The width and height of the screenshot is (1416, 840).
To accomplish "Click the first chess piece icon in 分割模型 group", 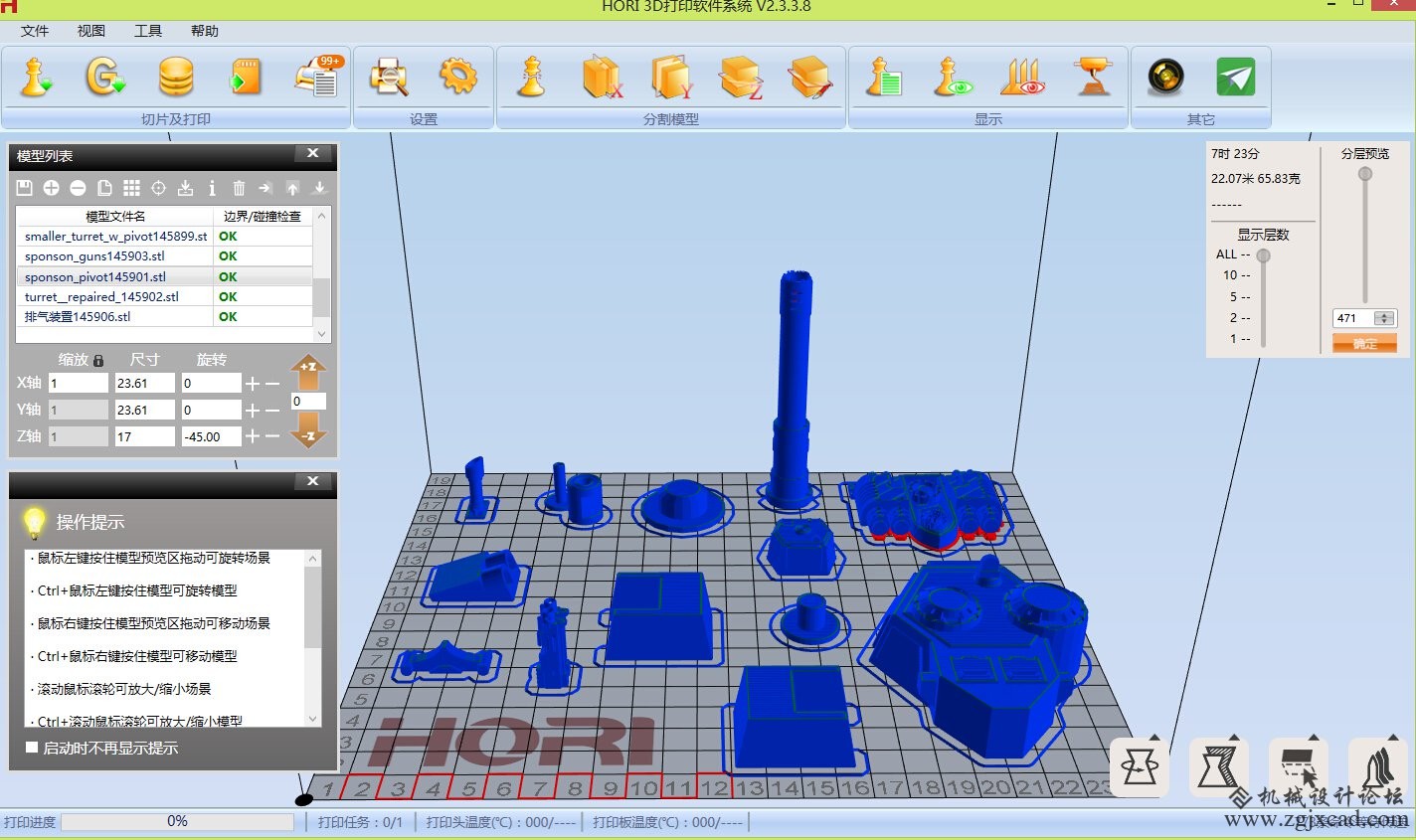I will point(532,77).
